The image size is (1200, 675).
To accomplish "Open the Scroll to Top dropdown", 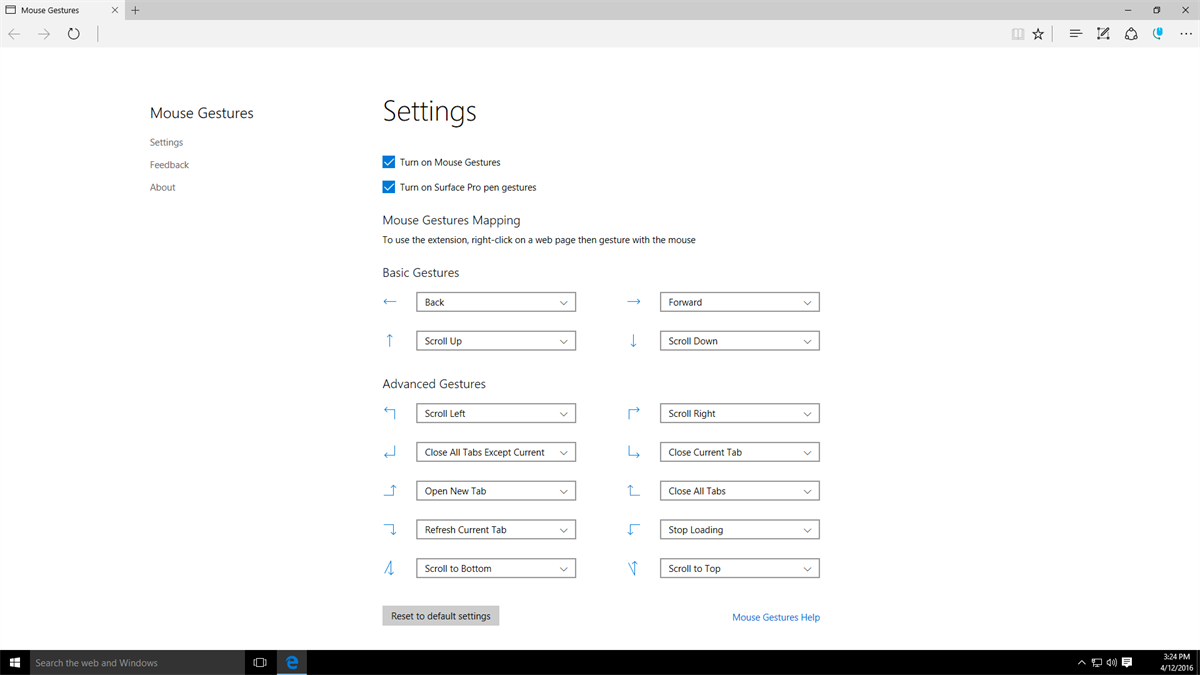I will (740, 568).
